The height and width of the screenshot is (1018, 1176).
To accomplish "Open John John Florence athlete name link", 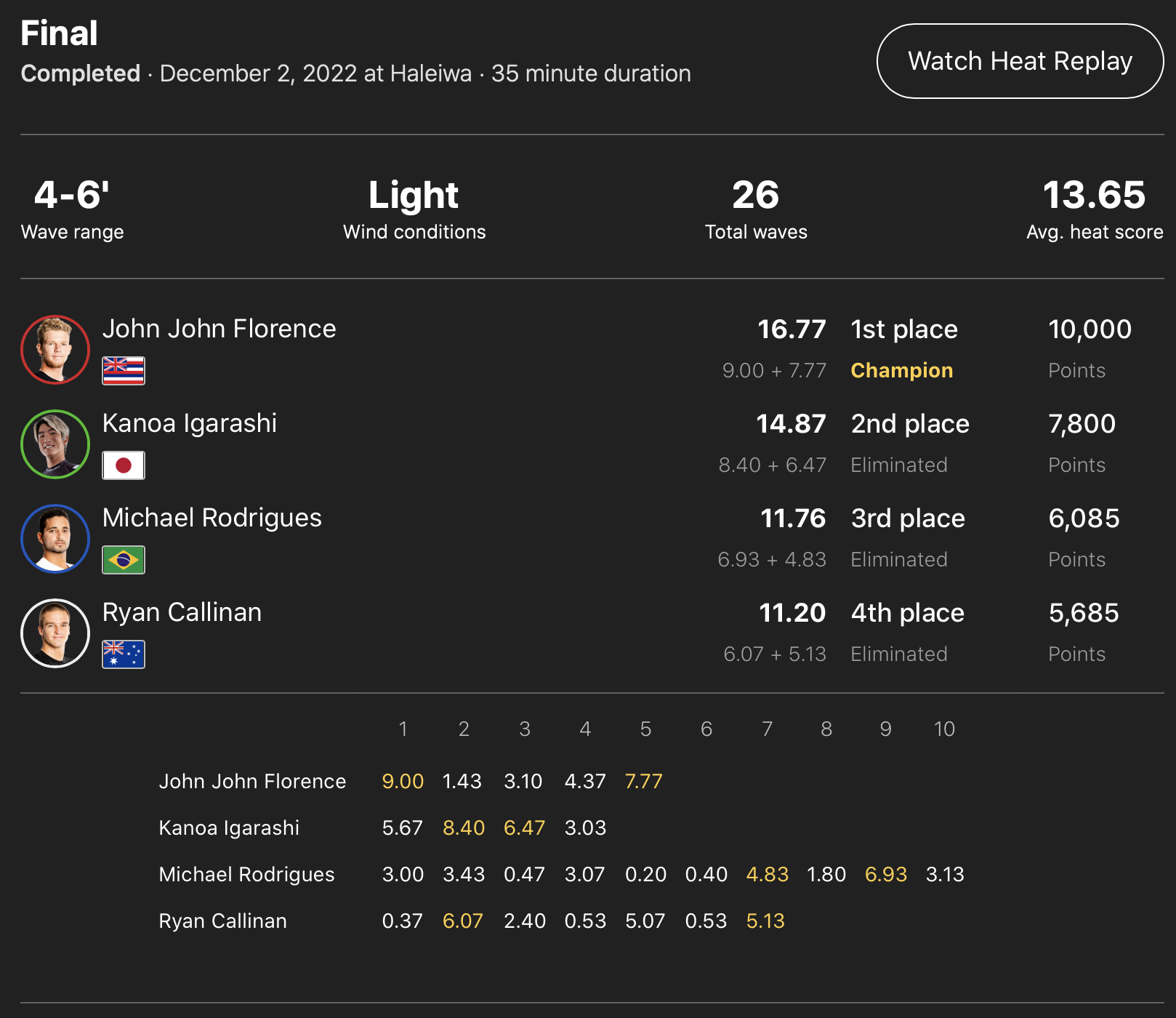I will pos(219,329).
